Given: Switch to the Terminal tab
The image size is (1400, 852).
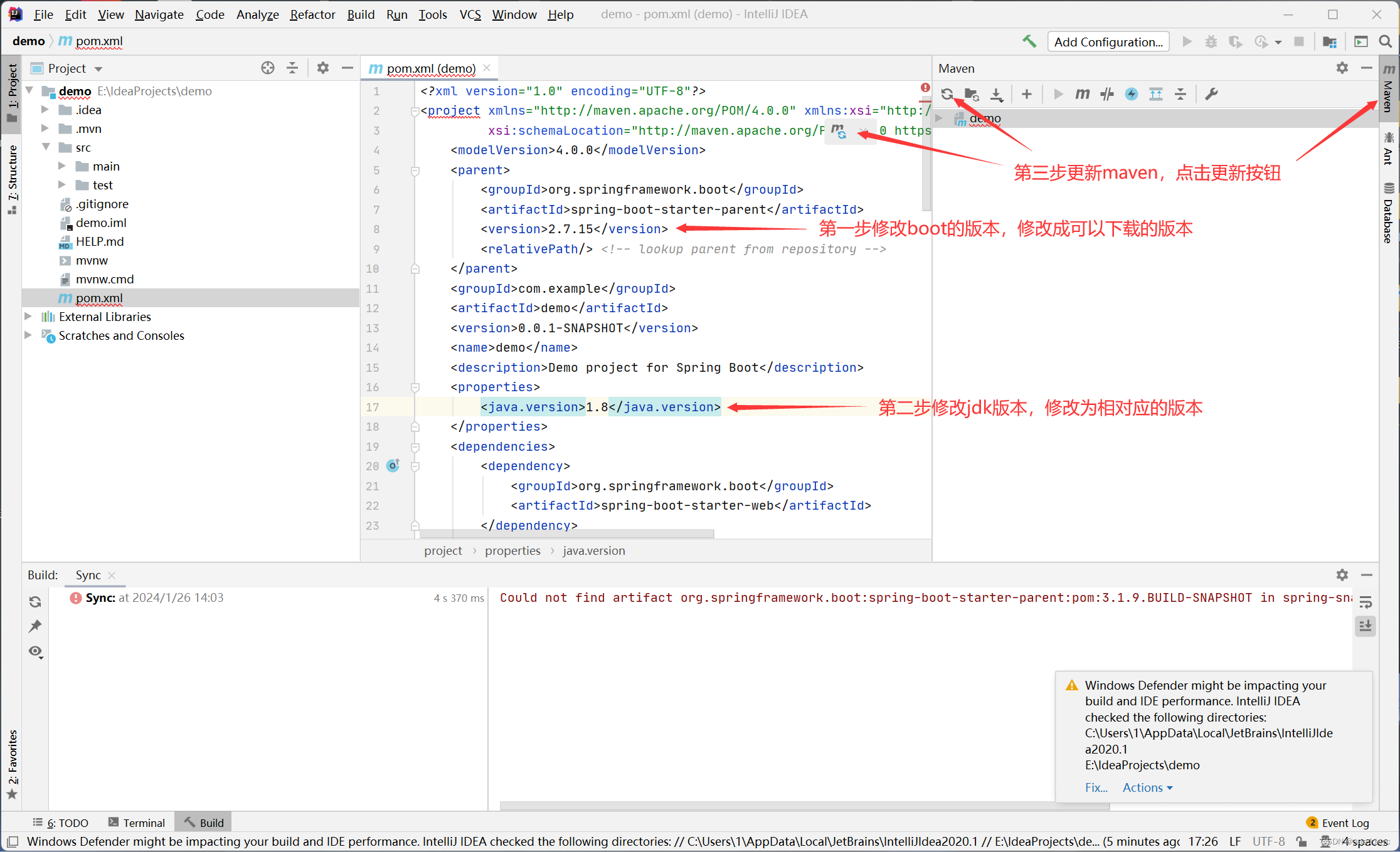Looking at the screenshot, I should [x=136, y=823].
